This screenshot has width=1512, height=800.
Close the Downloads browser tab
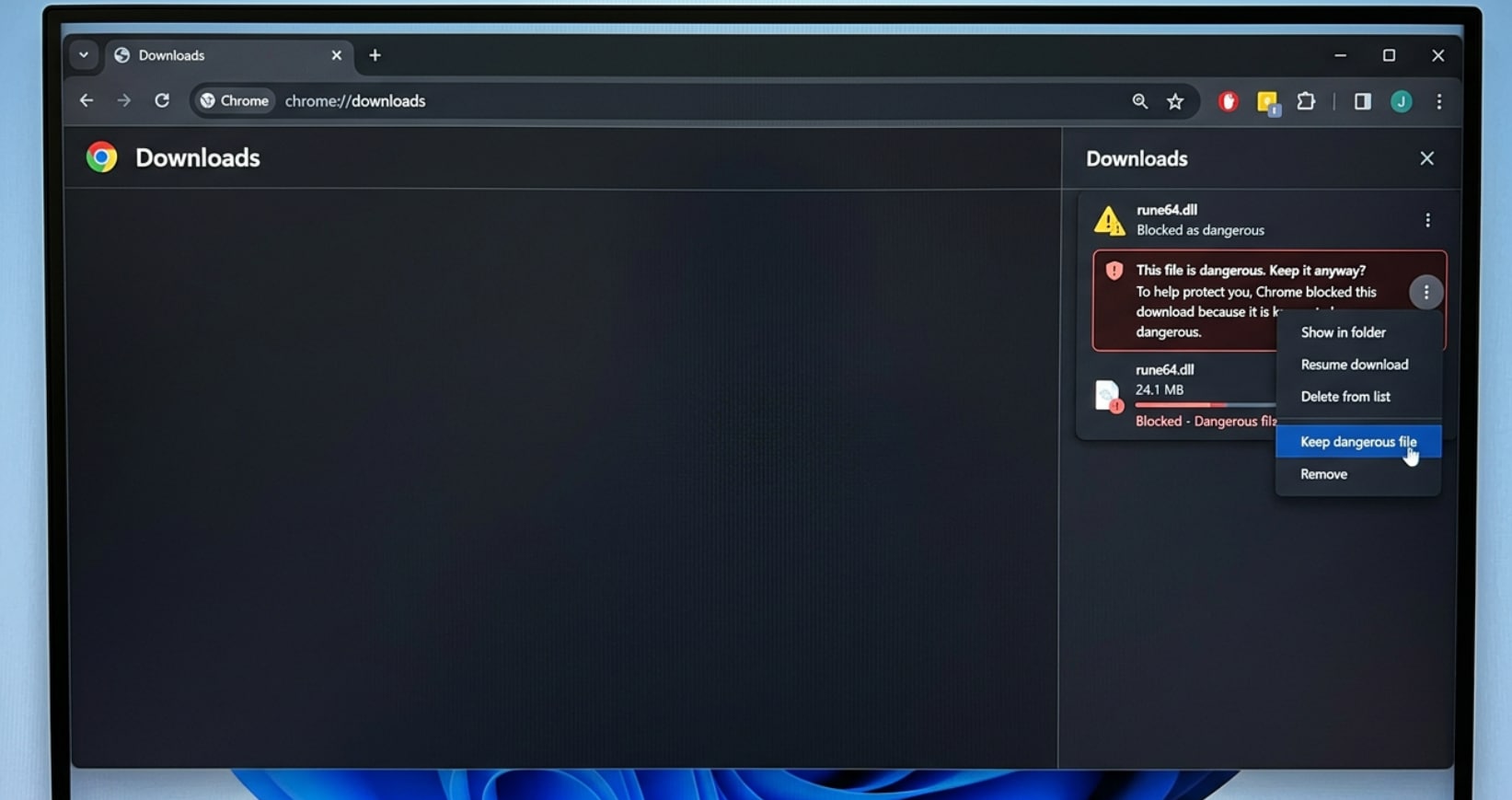pyautogui.click(x=336, y=55)
